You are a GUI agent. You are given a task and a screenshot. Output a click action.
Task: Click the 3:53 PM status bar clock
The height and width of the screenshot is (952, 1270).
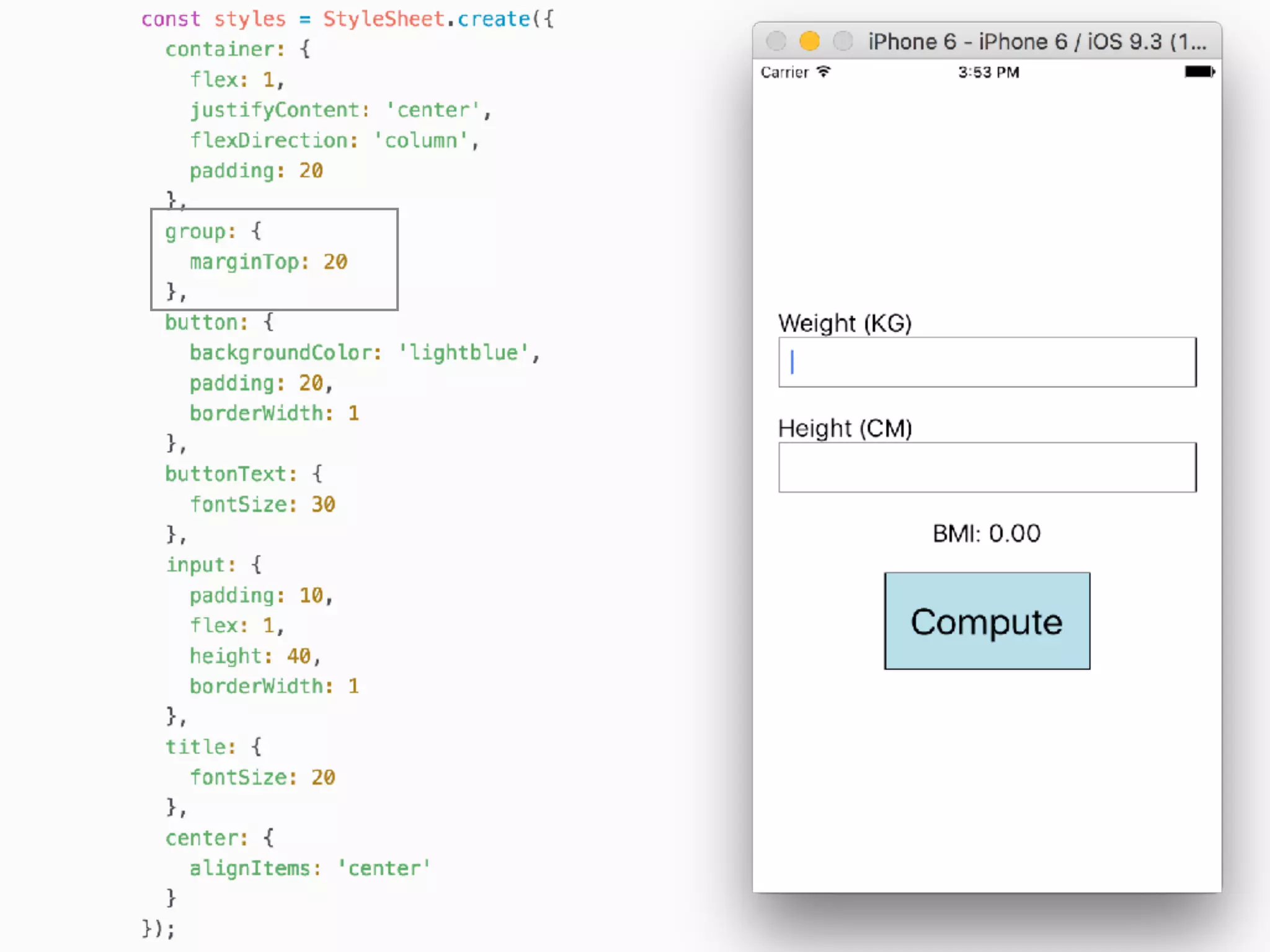tap(988, 73)
